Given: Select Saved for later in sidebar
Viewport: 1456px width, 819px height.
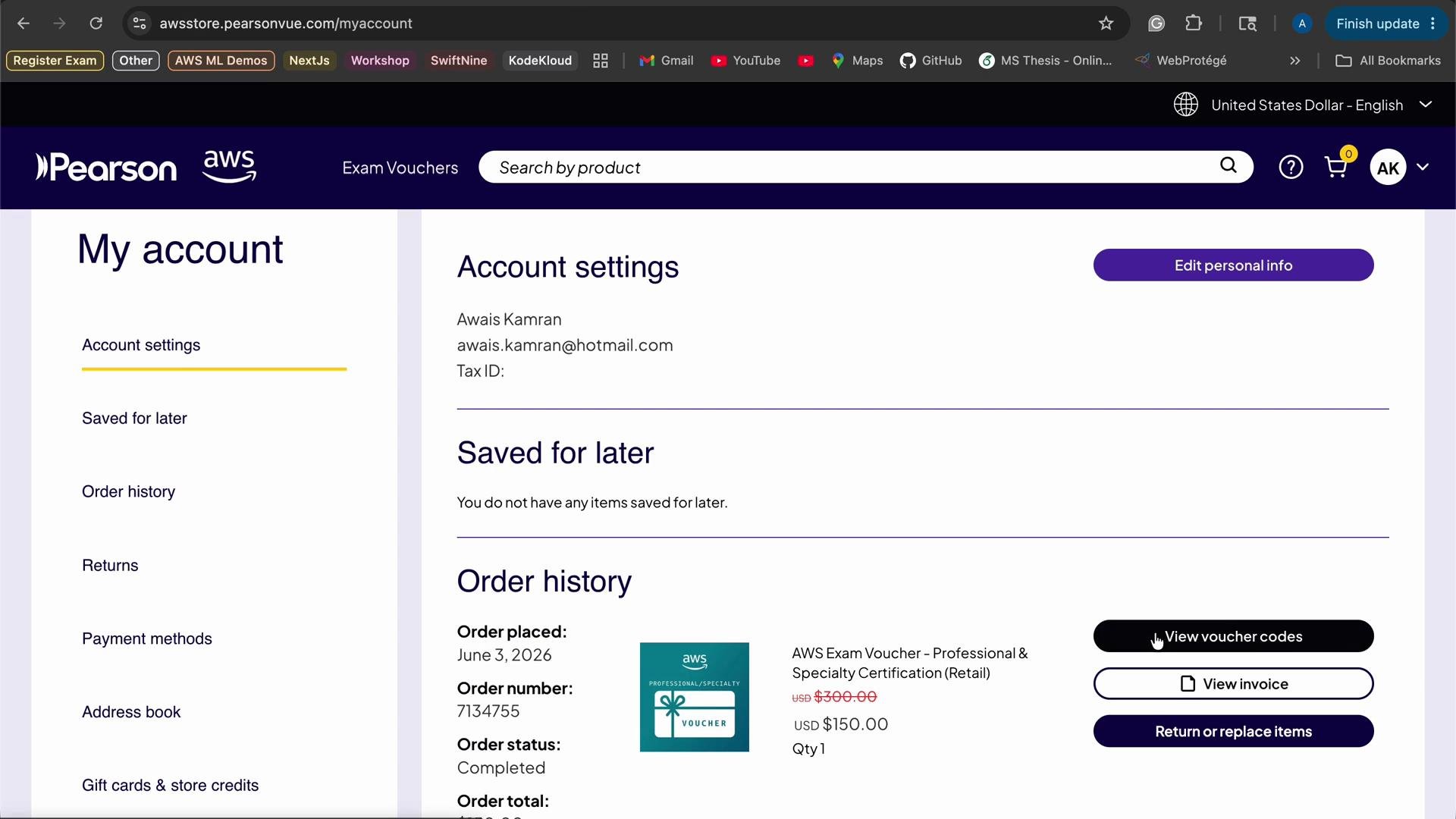Looking at the screenshot, I should click(x=134, y=419).
